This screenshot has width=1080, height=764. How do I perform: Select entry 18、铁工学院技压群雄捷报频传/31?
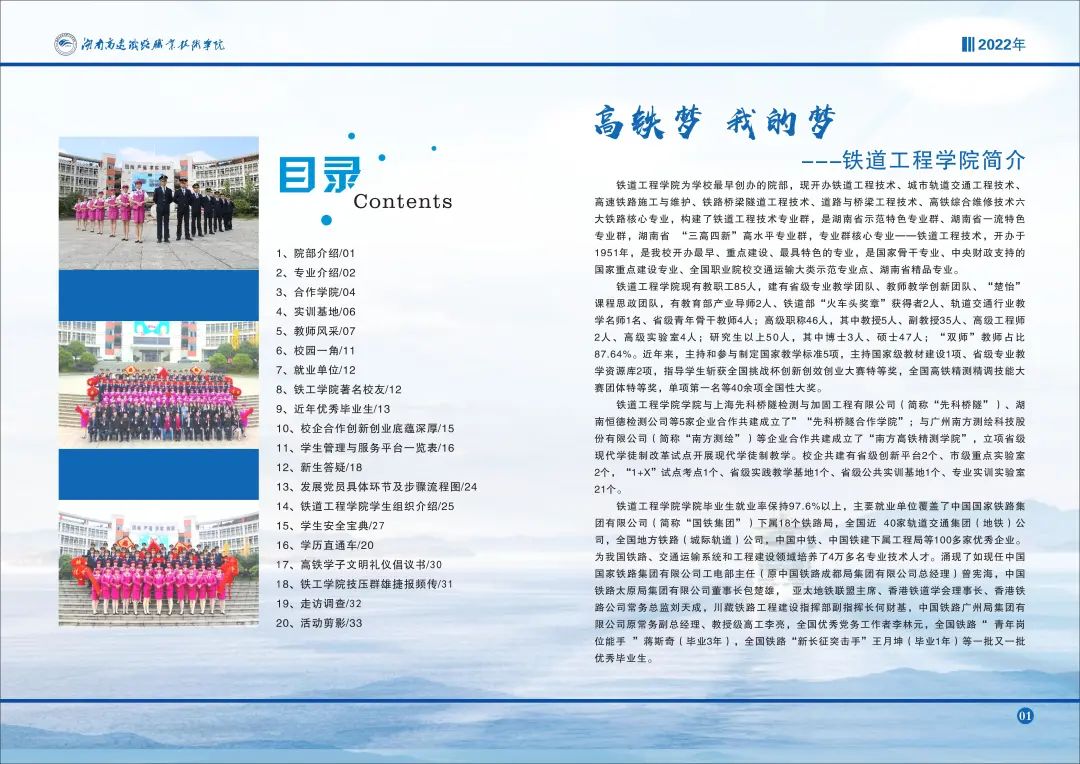tap(364, 584)
